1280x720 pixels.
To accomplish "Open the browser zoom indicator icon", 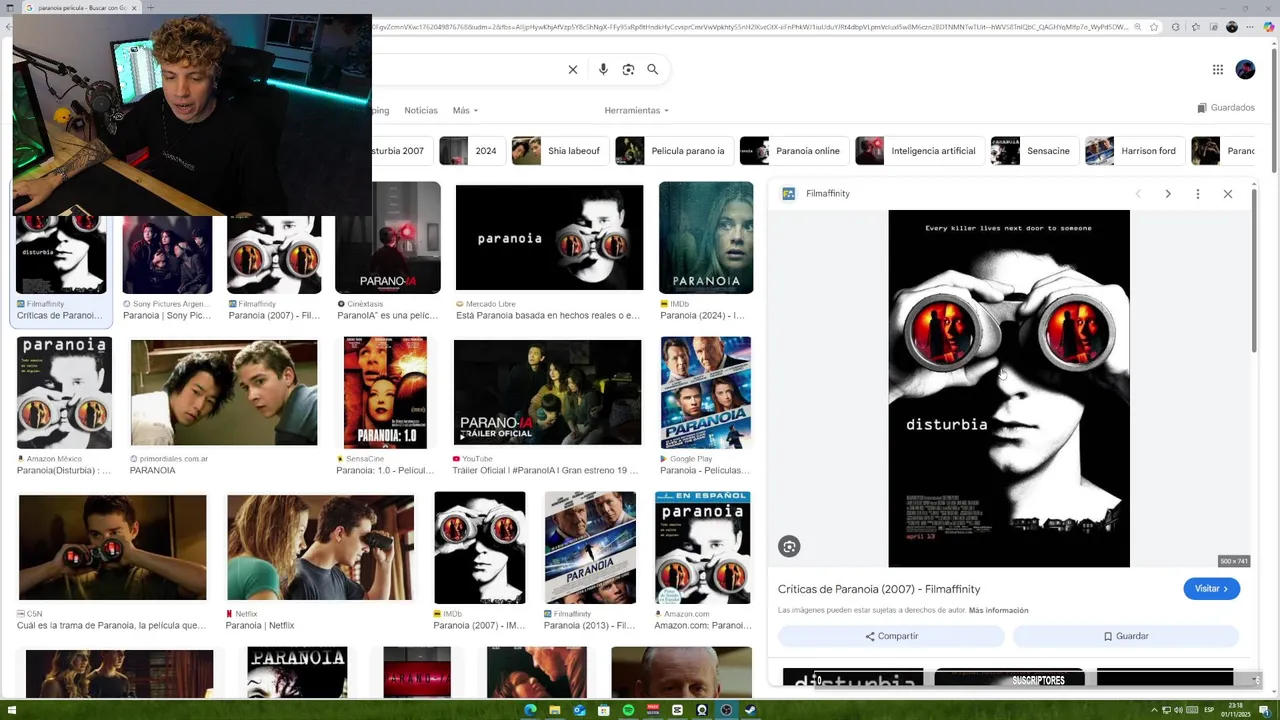I will pyautogui.click(x=1138, y=27).
